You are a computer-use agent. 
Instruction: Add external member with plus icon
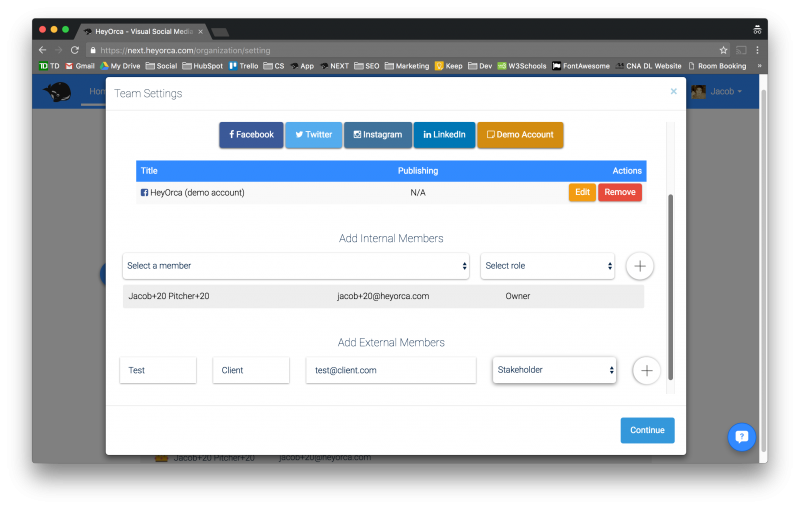[x=646, y=370]
